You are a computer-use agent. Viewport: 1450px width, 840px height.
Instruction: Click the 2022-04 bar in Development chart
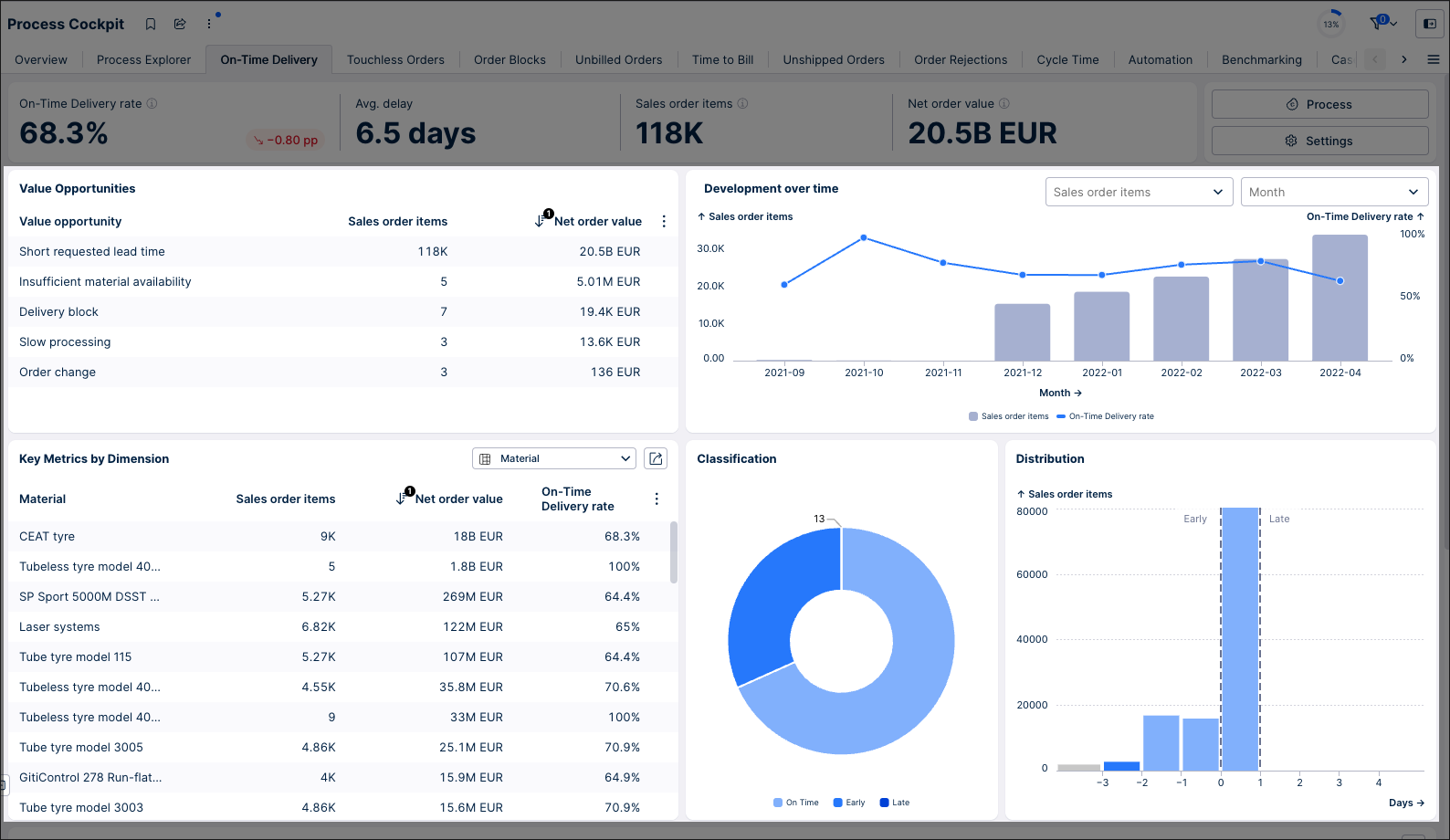coord(1340,298)
